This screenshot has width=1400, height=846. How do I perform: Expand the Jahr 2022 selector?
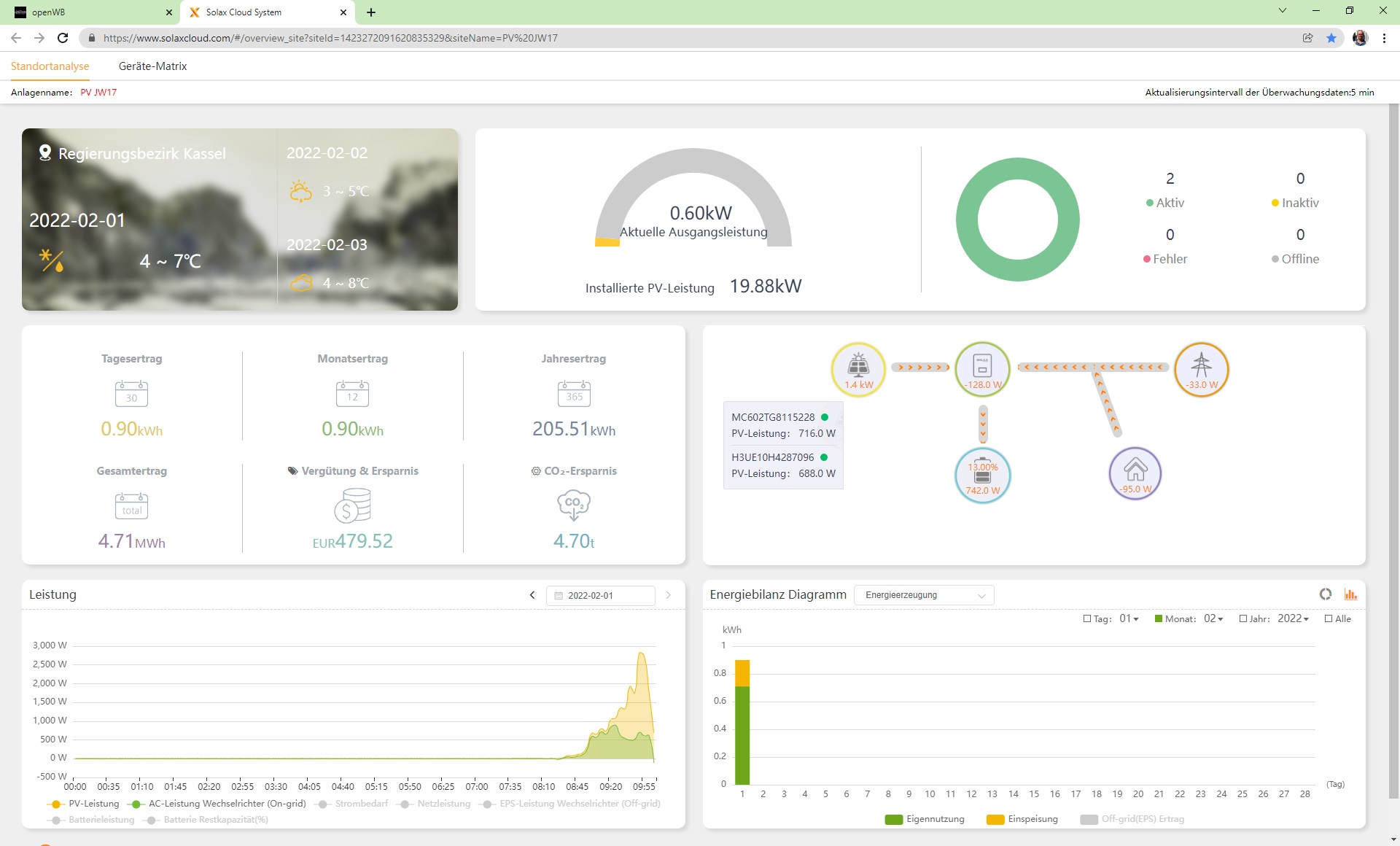pyautogui.click(x=1293, y=618)
